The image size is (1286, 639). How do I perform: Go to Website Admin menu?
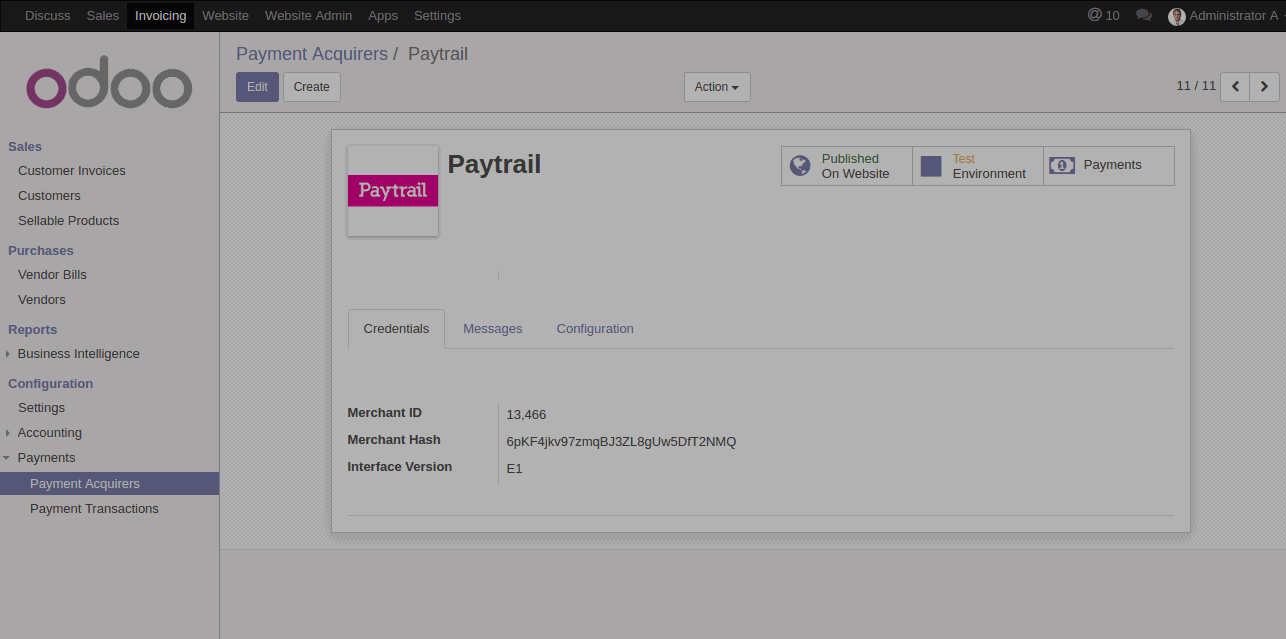pyautogui.click(x=308, y=15)
